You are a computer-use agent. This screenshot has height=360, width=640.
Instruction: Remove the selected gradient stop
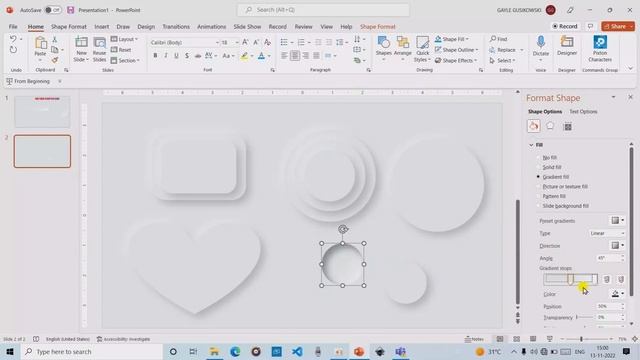(621, 279)
